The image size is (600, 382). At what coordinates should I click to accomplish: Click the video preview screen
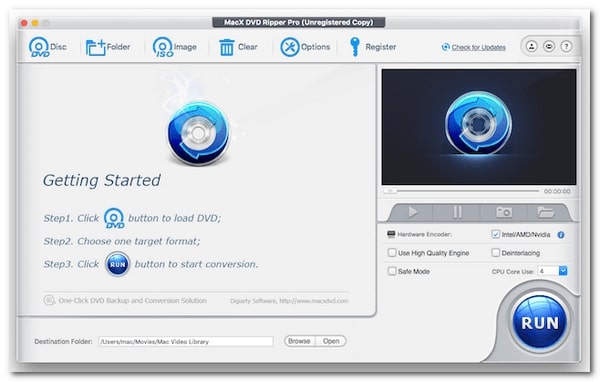[479, 127]
